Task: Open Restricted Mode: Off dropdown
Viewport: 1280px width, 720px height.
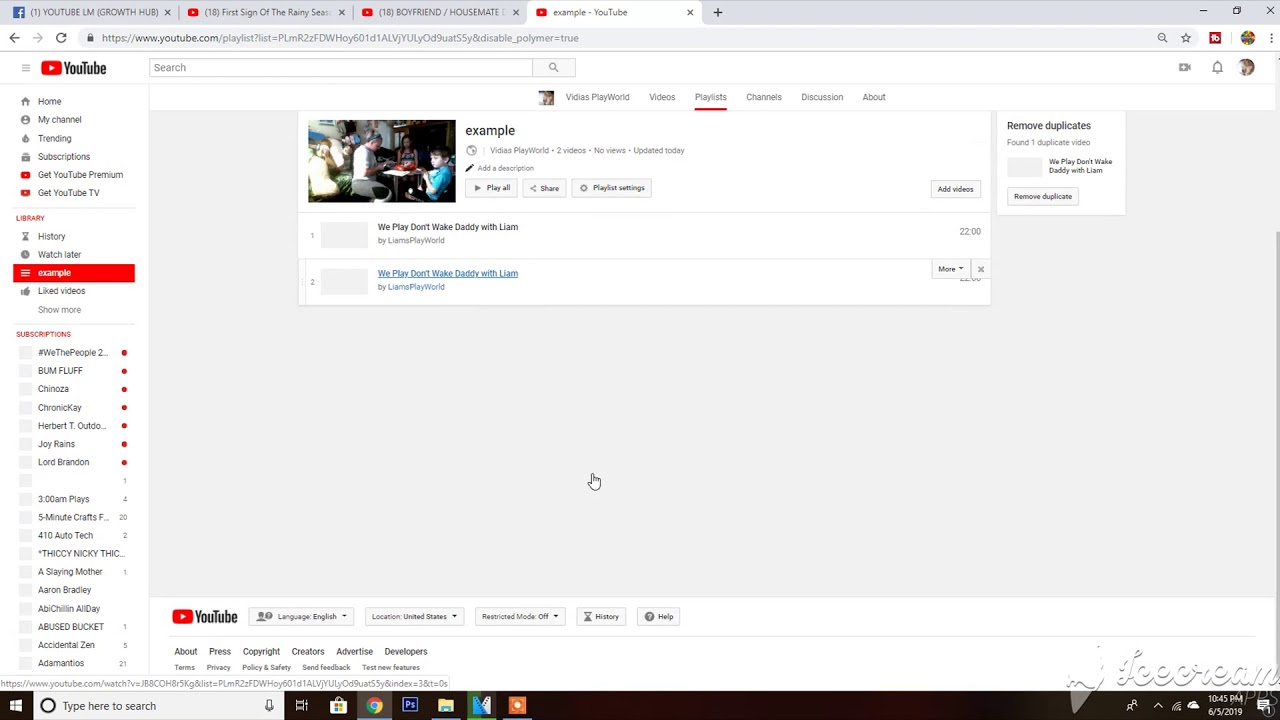Action: (x=520, y=617)
